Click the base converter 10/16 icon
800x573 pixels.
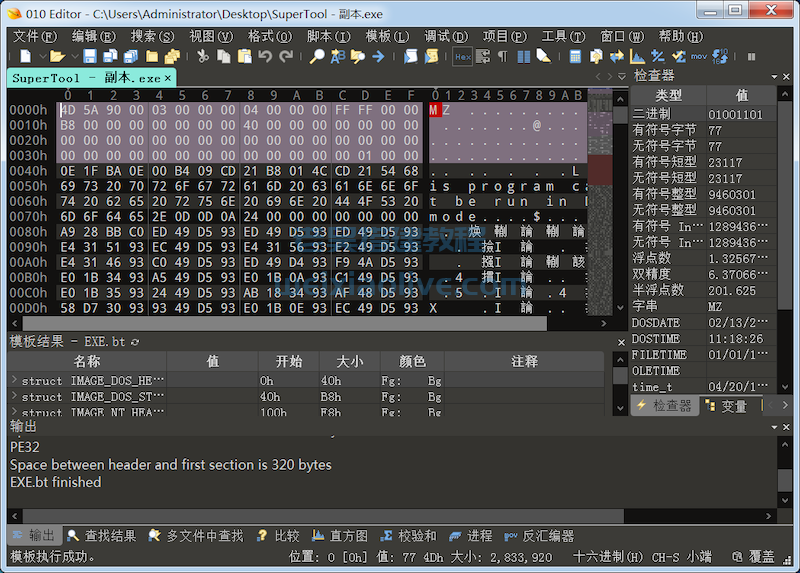tap(720, 56)
